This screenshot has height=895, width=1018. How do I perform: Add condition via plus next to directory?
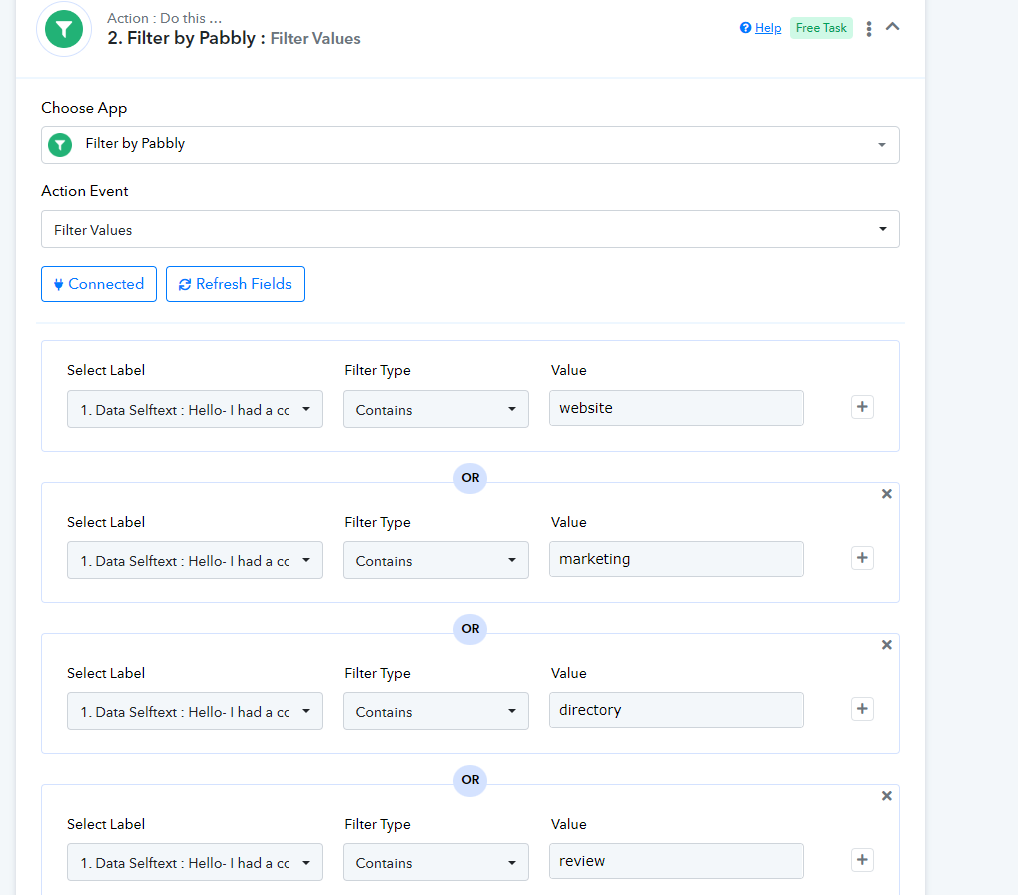862,709
